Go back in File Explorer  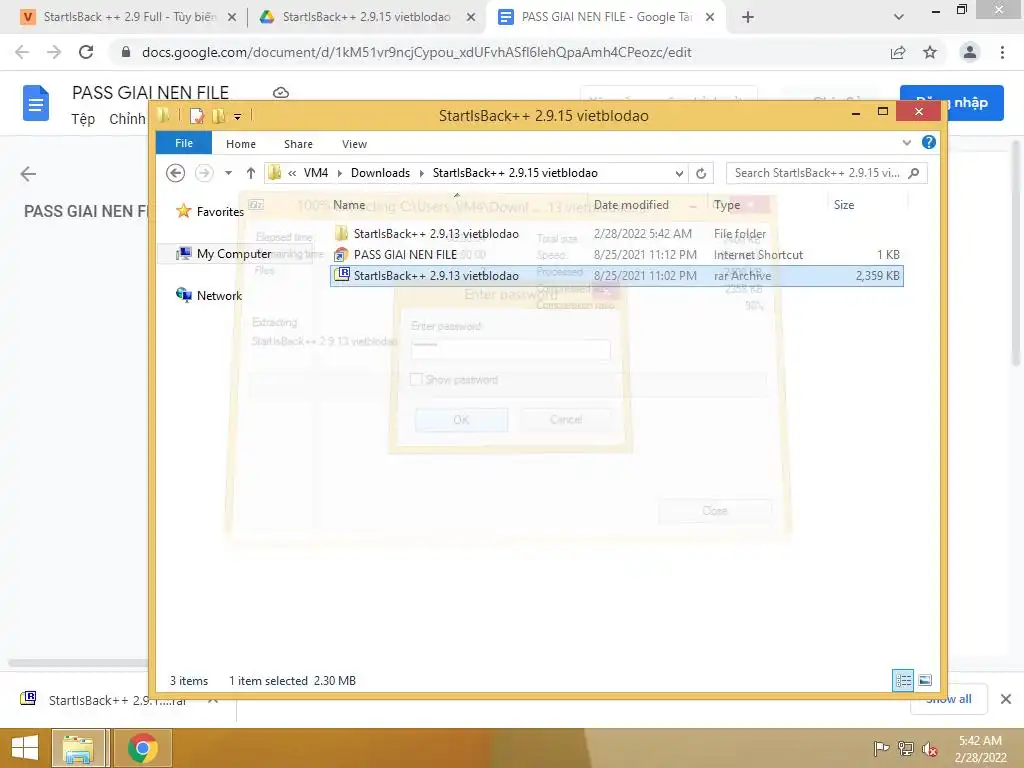(x=175, y=173)
